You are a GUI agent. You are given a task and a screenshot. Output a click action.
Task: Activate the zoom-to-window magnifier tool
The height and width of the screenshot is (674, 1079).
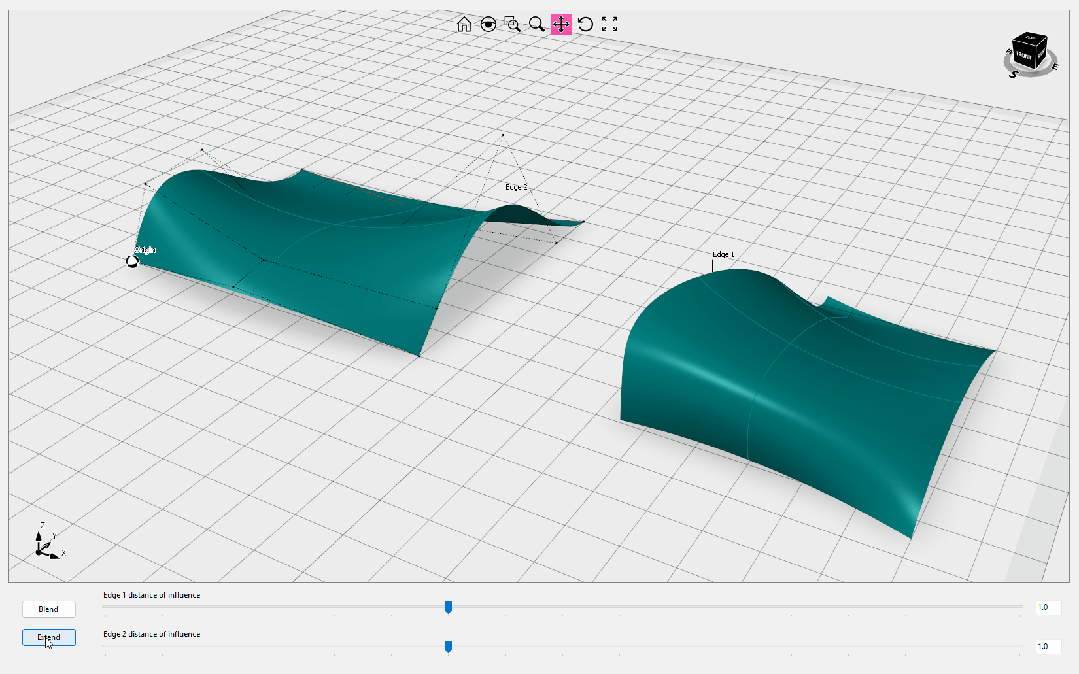(x=513, y=25)
